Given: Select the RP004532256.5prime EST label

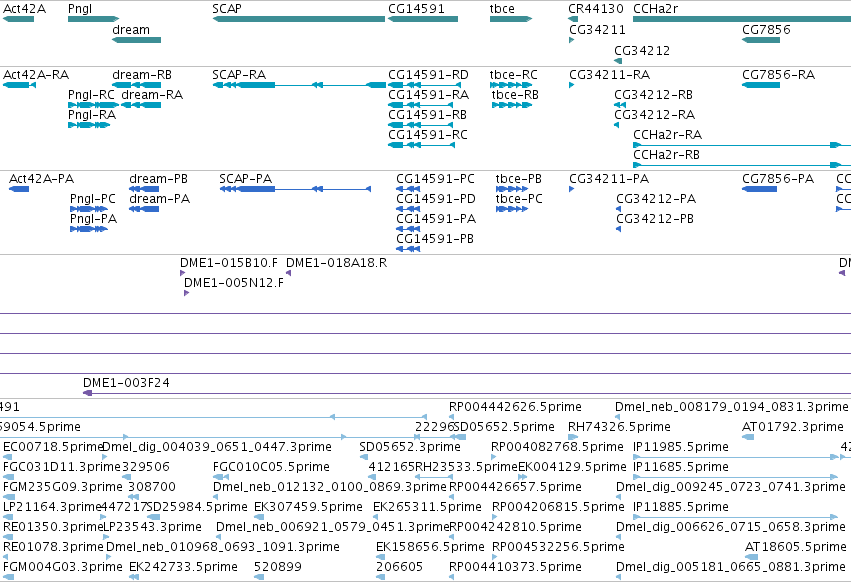Looking at the screenshot, I should [558, 547].
